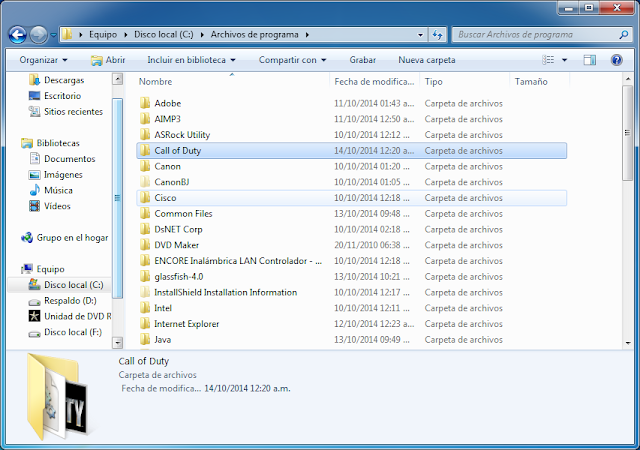Click the AIMP3 folder icon

pos(145,119)
